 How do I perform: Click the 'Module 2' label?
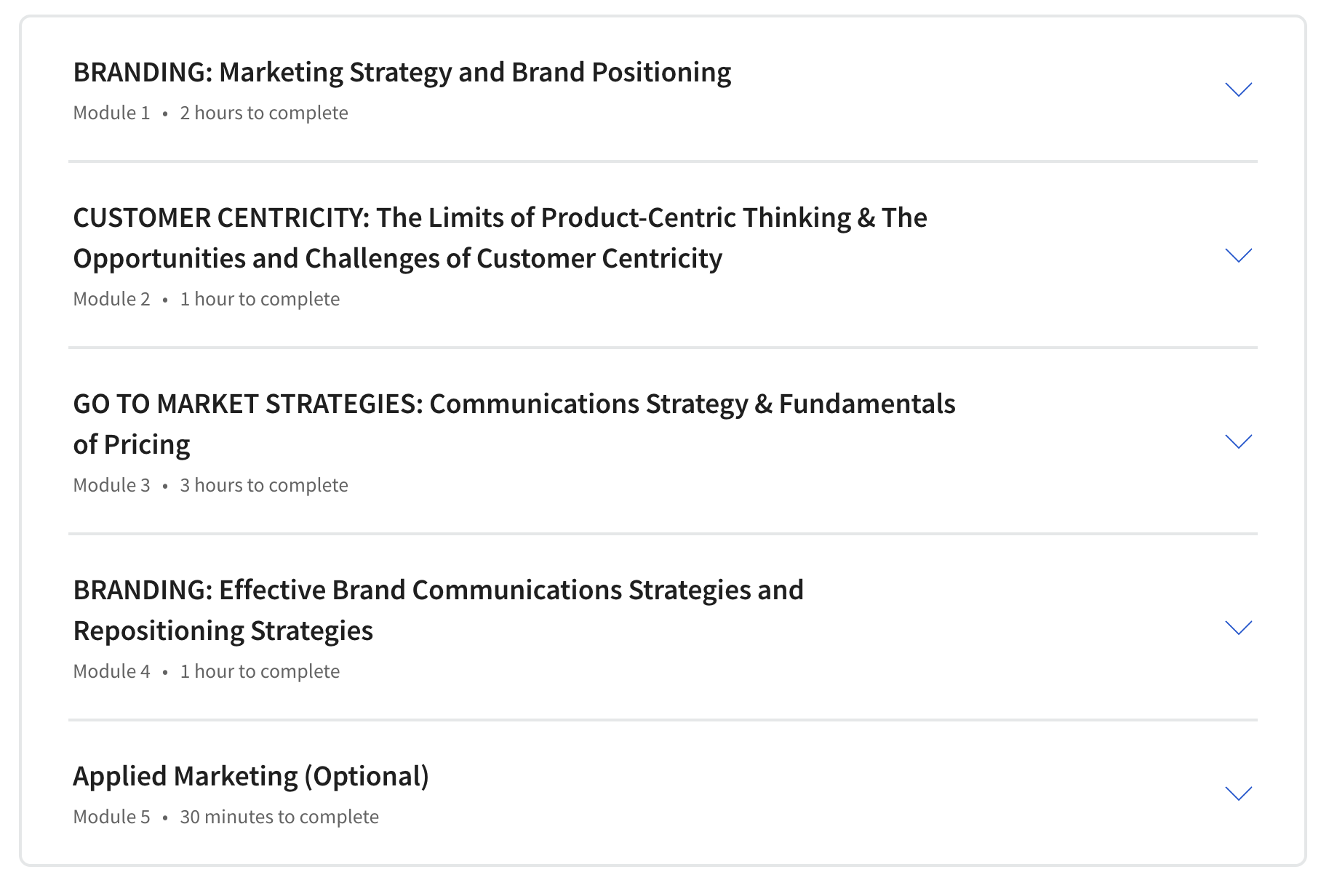coord(111,299)
